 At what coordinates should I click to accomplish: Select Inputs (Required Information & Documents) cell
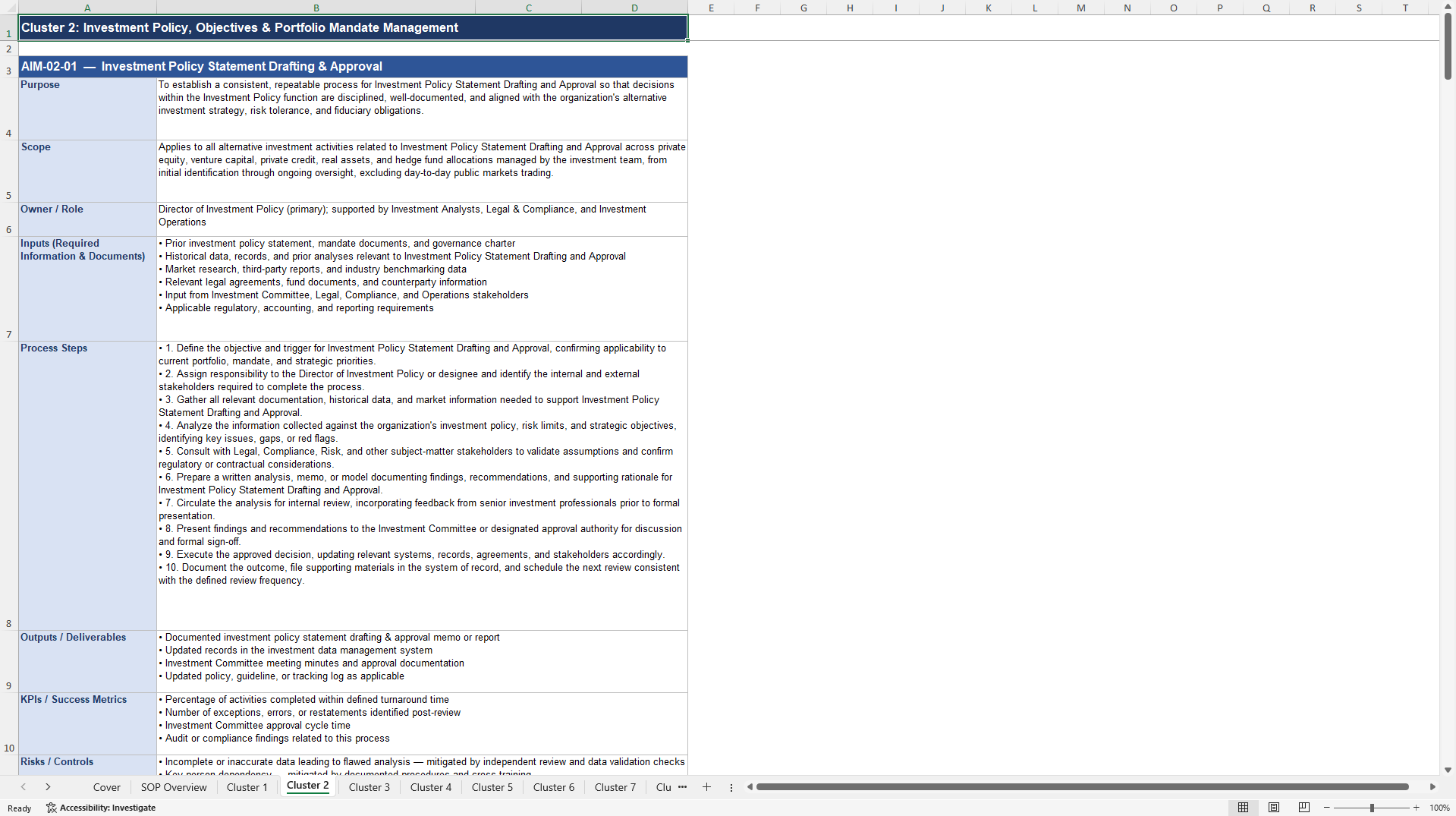(87, 288)
